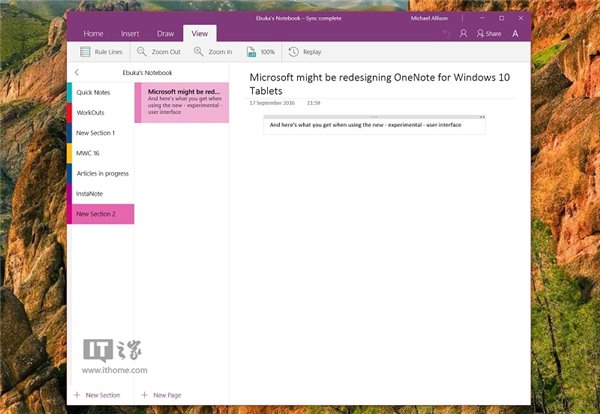Share this notebook
This screenshot has width=600, height=414.
[x=489, y=34]
